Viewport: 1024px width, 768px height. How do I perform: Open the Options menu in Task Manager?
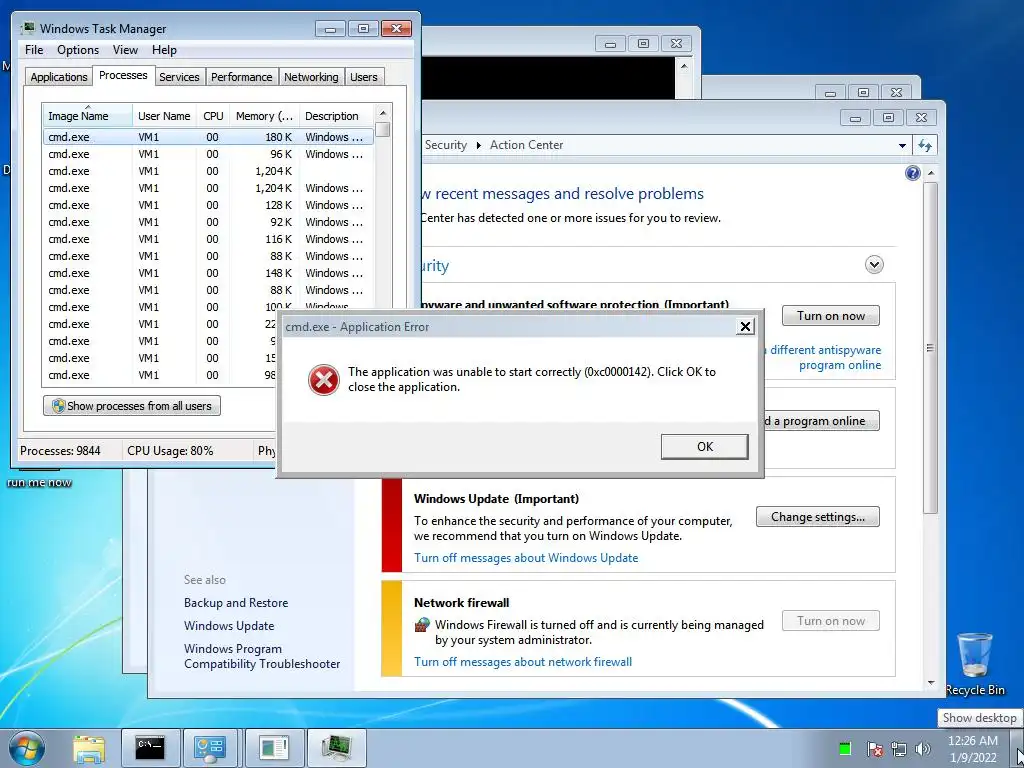(x=78, y=50)
